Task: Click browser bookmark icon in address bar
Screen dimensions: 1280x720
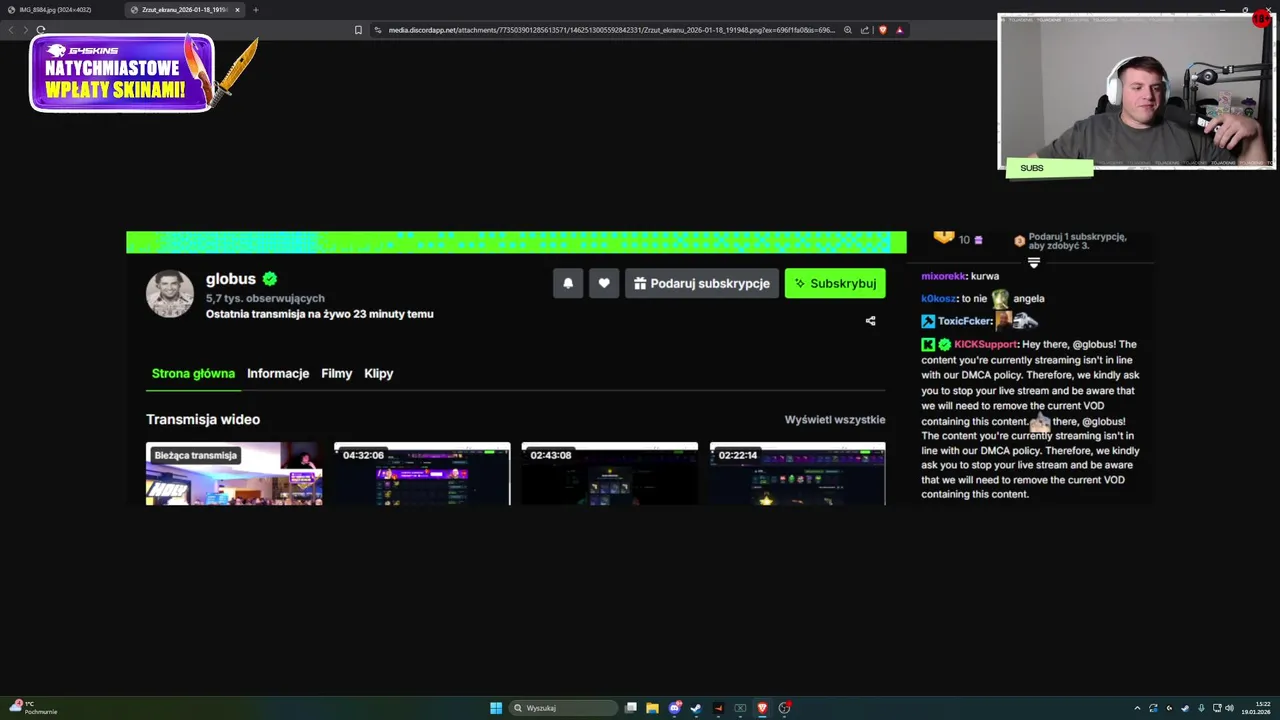Action: (x=358, y=30)
